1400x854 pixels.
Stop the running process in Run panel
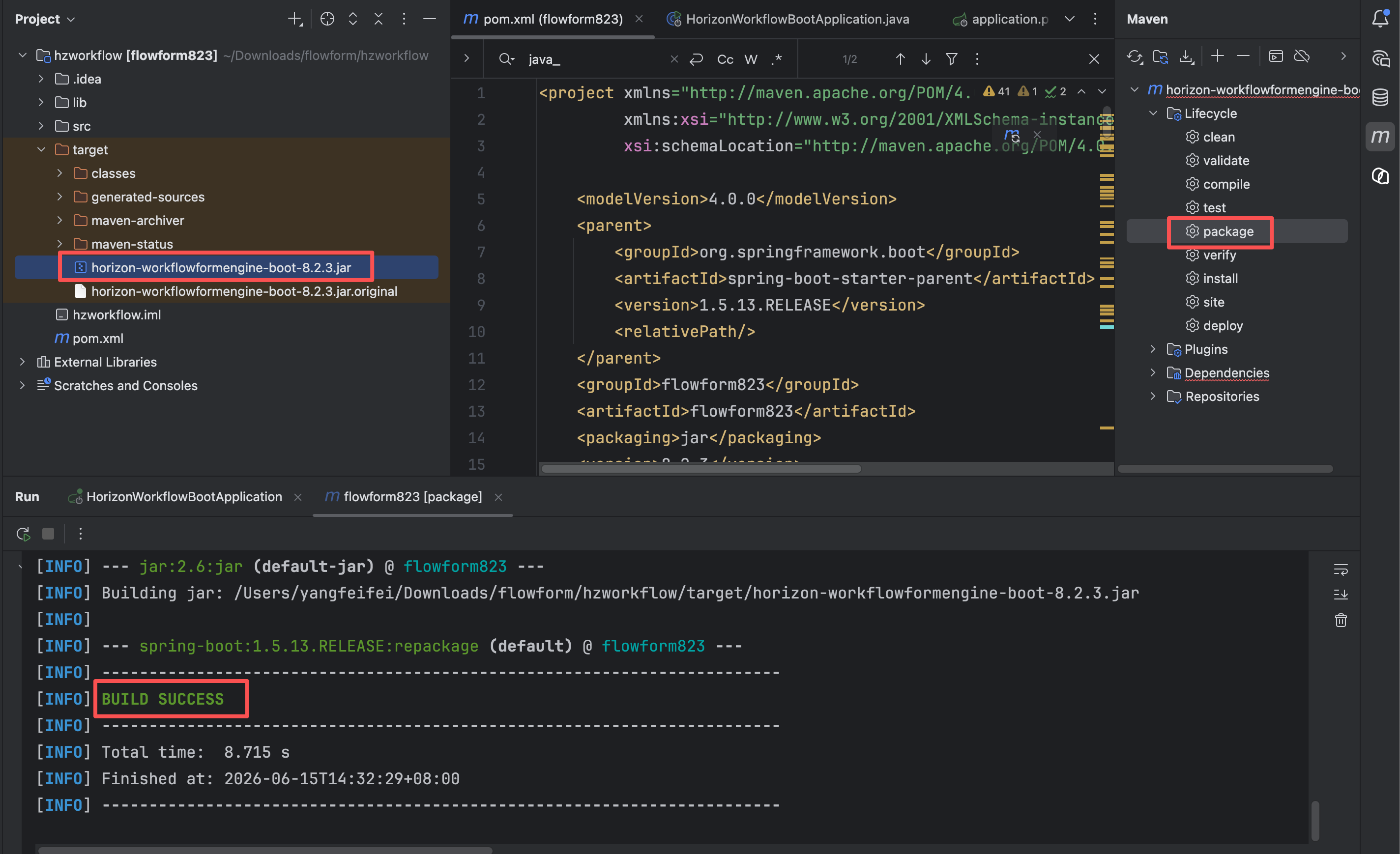point(48,534)
